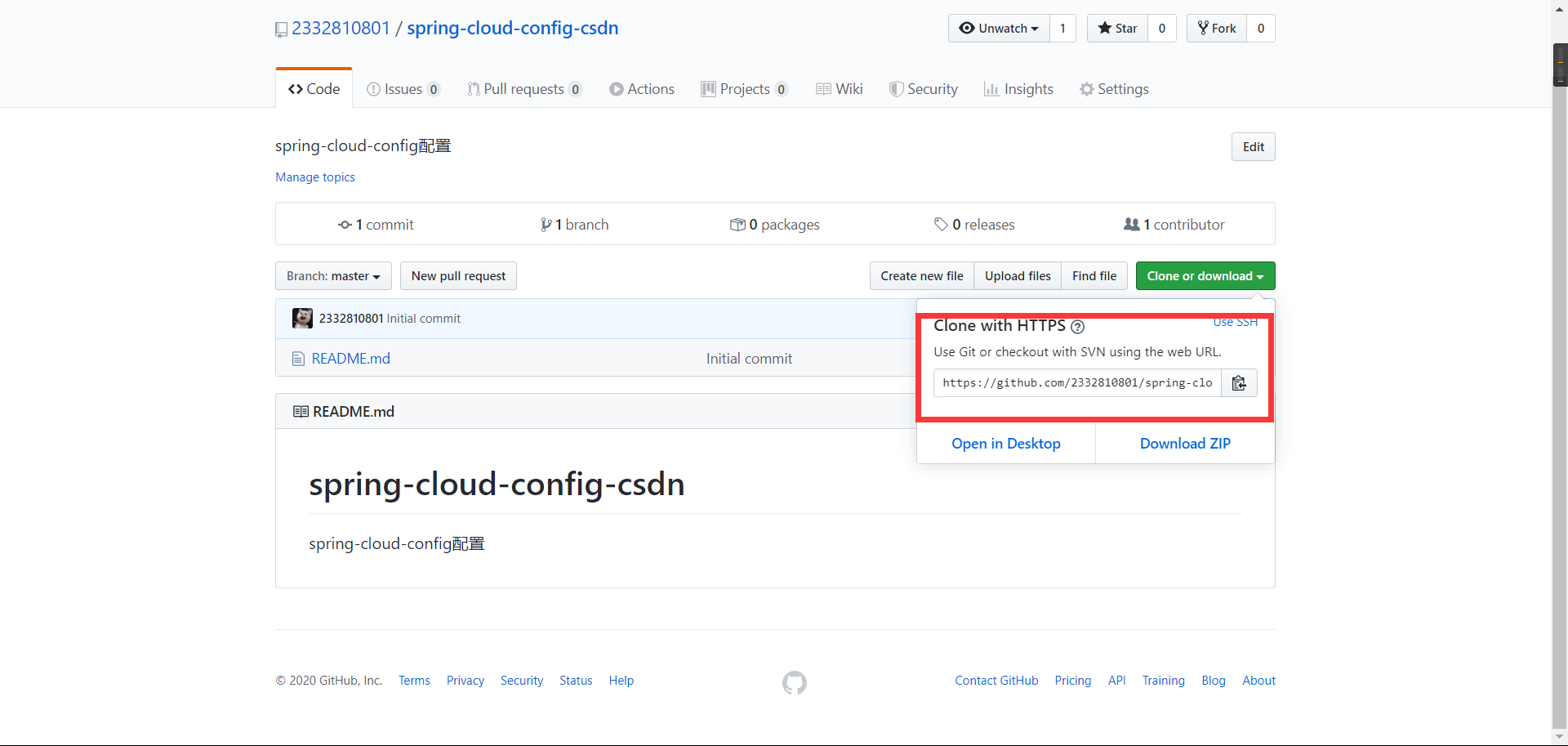
Task: View the 1 branch list
Action: (x=575, y=225)
